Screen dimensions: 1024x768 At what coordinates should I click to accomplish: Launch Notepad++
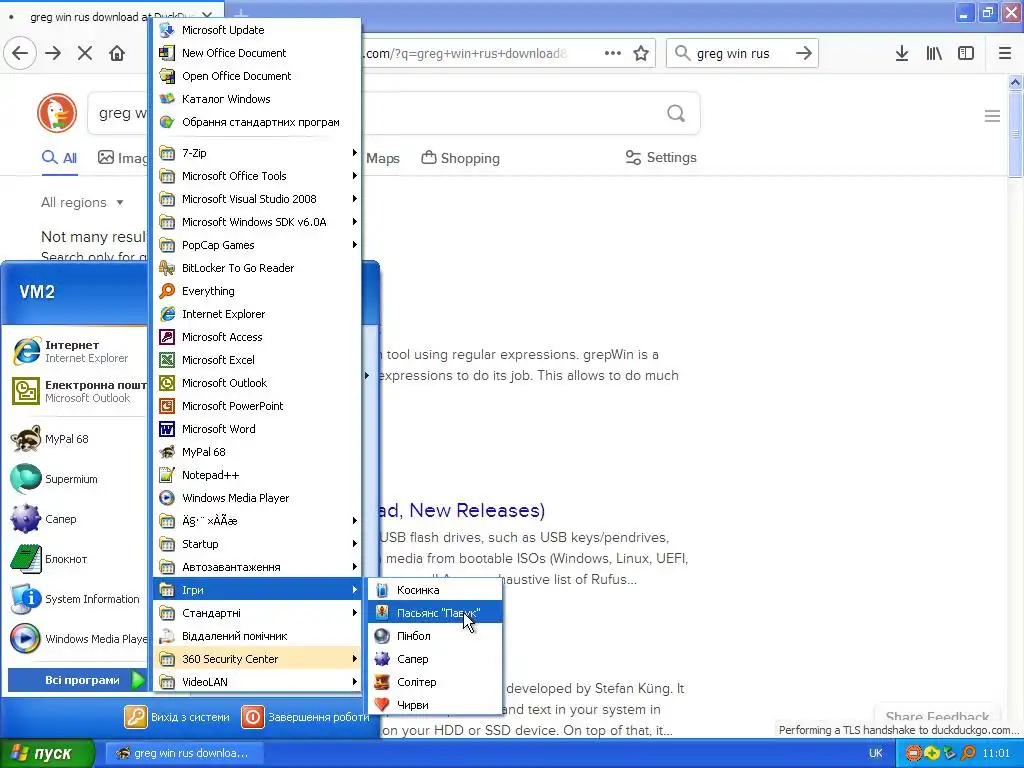pyautogui.click(x=257, y=475)
